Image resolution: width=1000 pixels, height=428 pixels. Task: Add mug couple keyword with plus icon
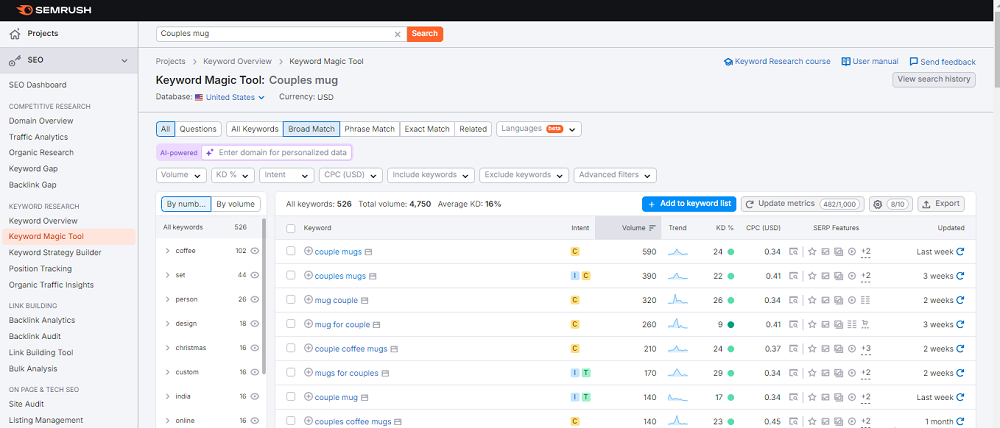(x=309, y=300)
